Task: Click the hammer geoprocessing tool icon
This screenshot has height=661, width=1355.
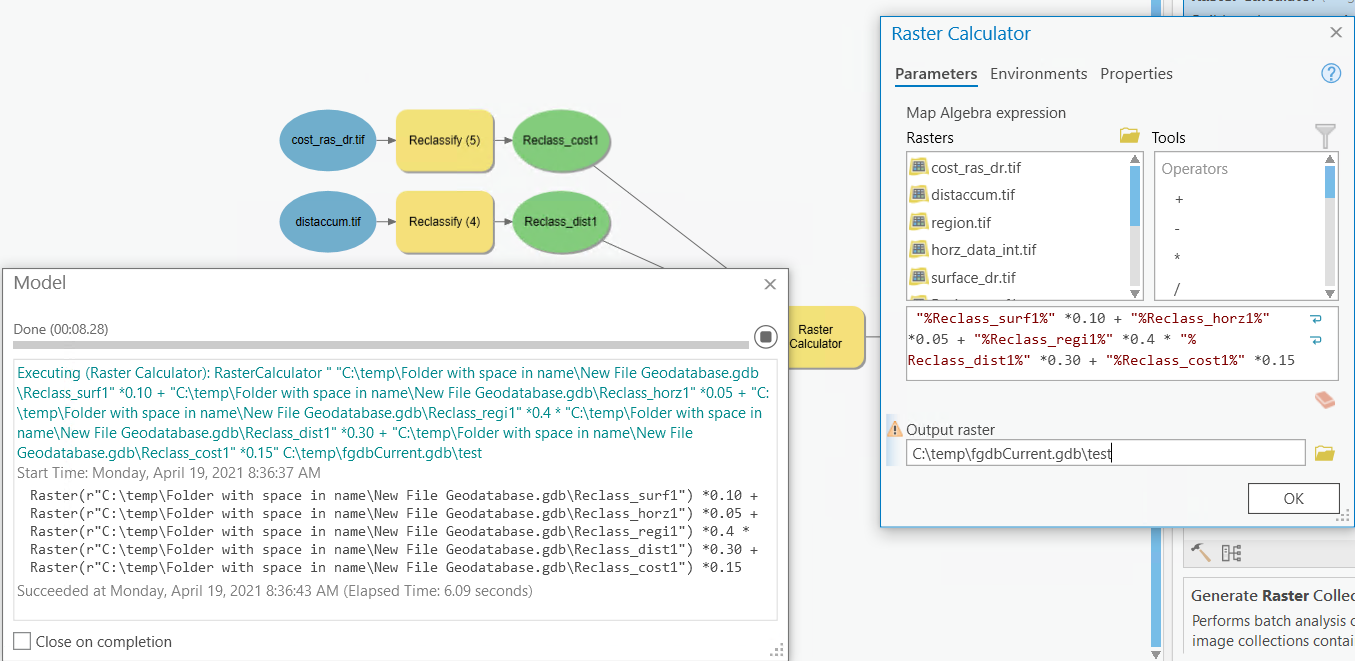Action: (1201, 552)
